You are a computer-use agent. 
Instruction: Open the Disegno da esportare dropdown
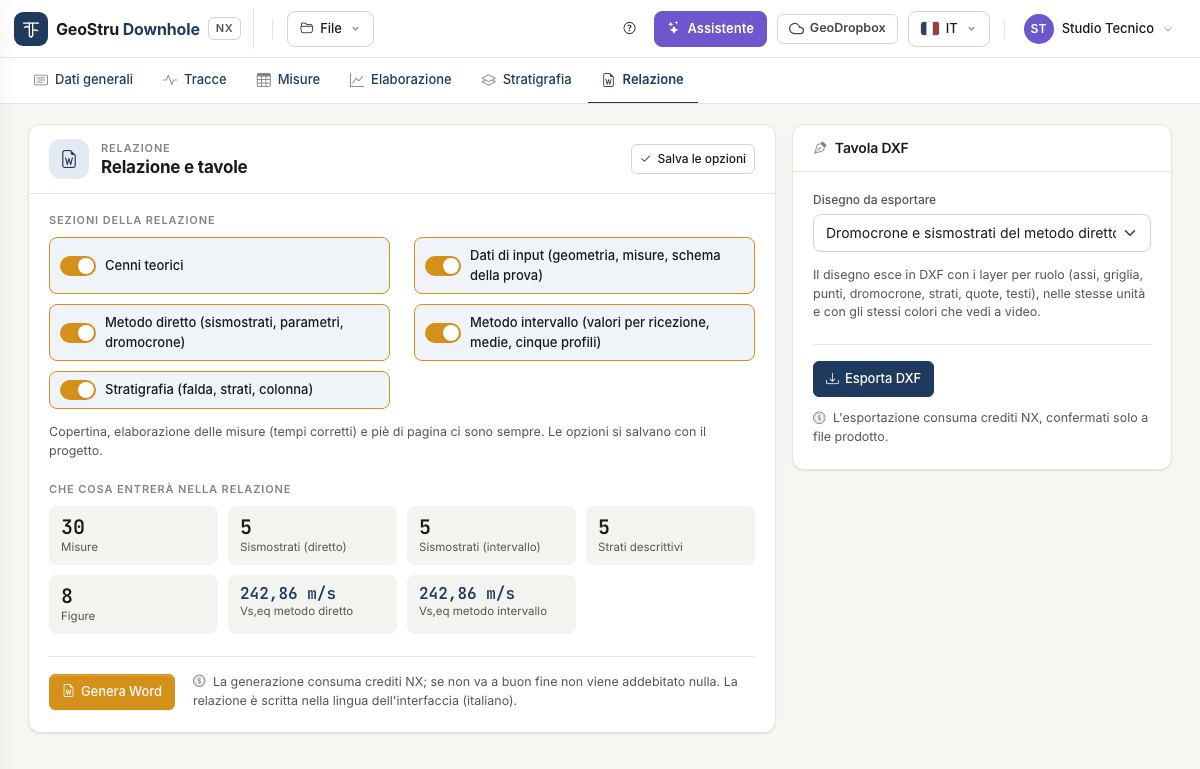tap(982, 233)
